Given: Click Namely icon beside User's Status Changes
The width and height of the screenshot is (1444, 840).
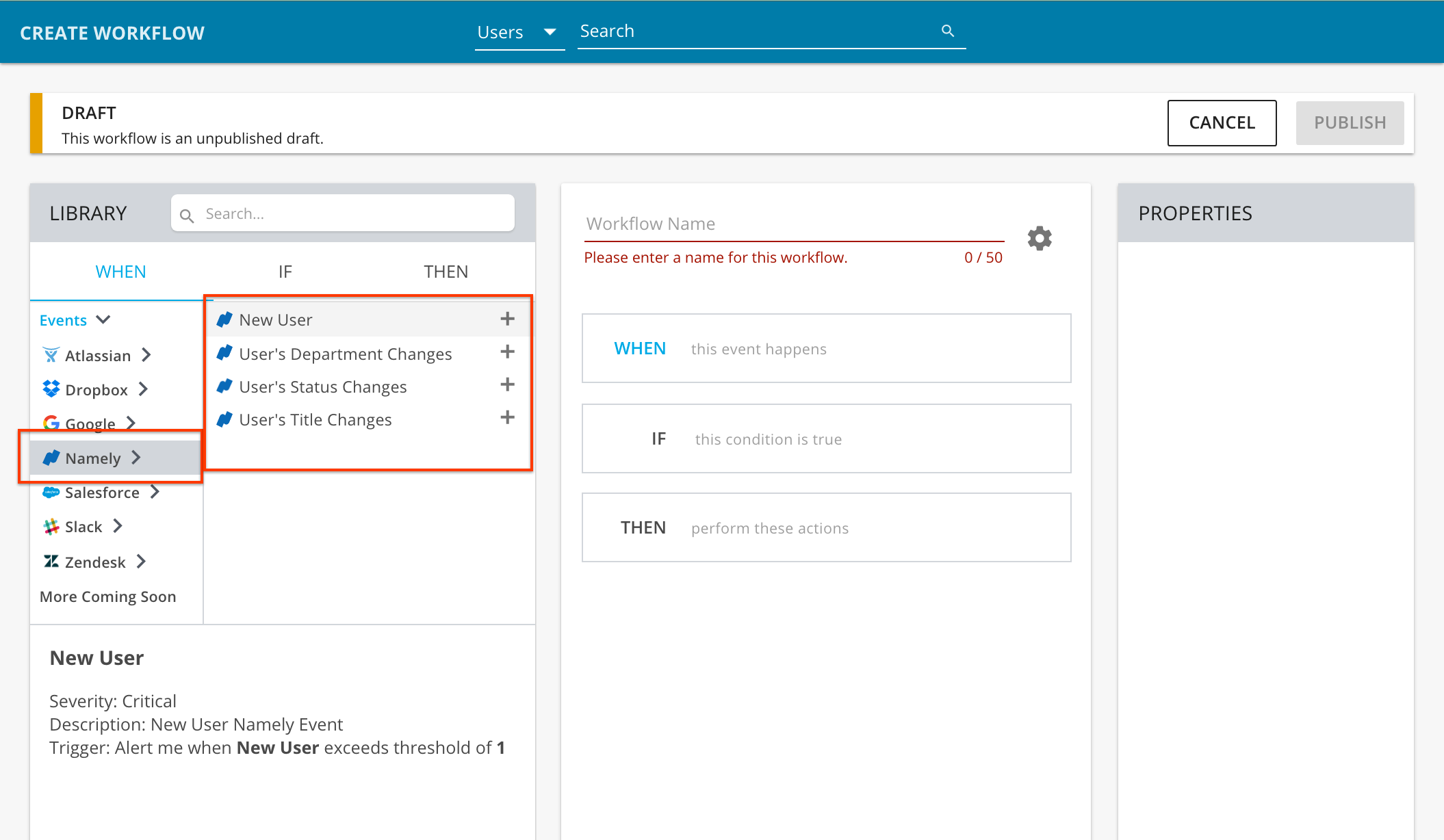Looking at the screenshot, I should 224,386.
